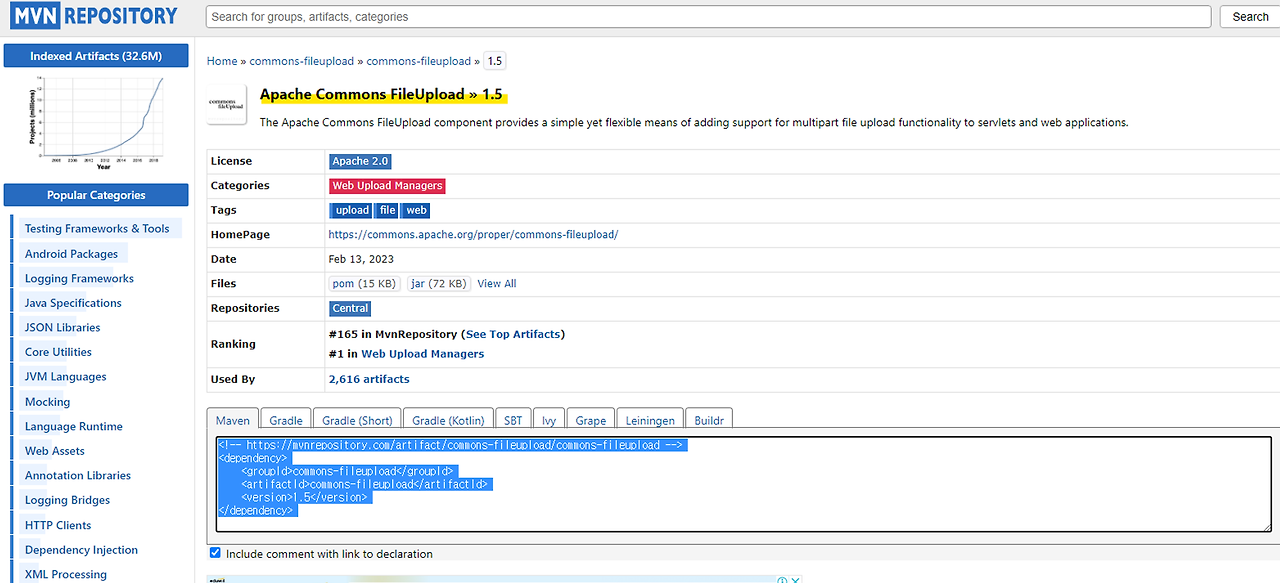Image resolution: width=1280 pixels, height=583 pixels.
Task: Click the commons fileupload artifact logo thumbnail
Action: 227,105
